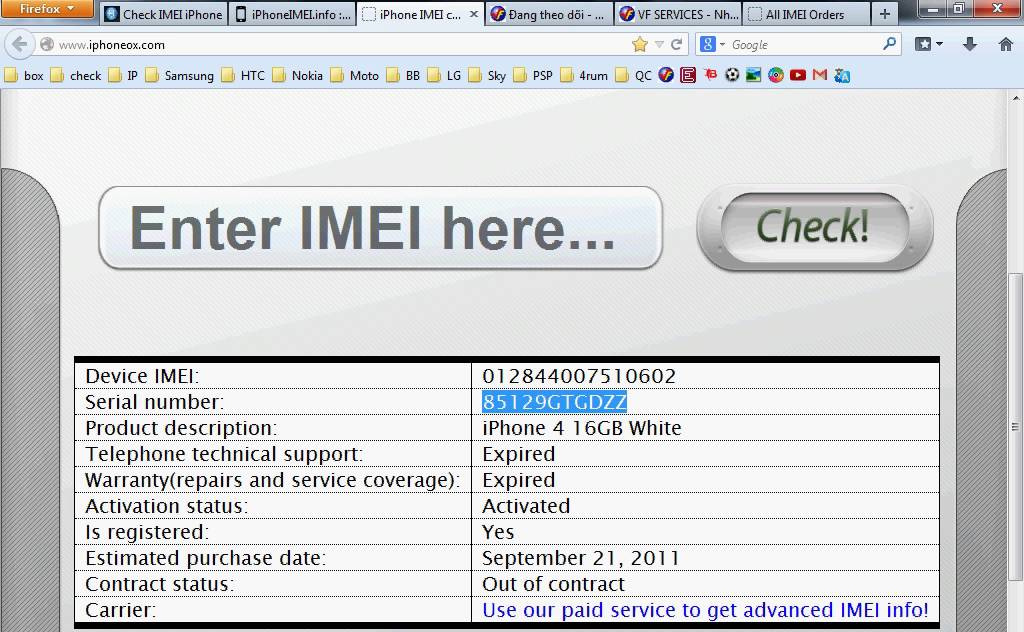This screenshot has height=632, width=1024.
Task: Click the IMEI value 012844007510602
Action: pyautogui.click(x=579, y=376)
